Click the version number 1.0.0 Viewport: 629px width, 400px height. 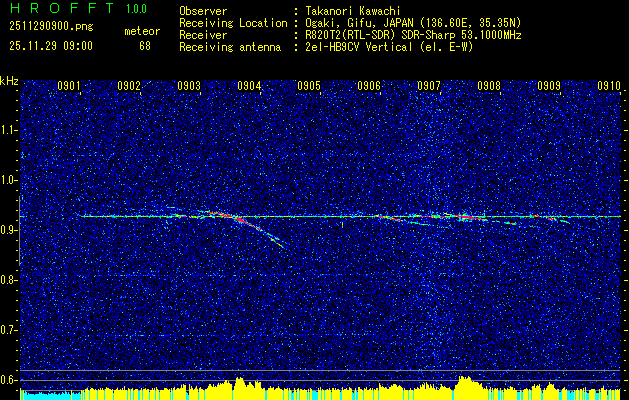(x=136, y=8)
